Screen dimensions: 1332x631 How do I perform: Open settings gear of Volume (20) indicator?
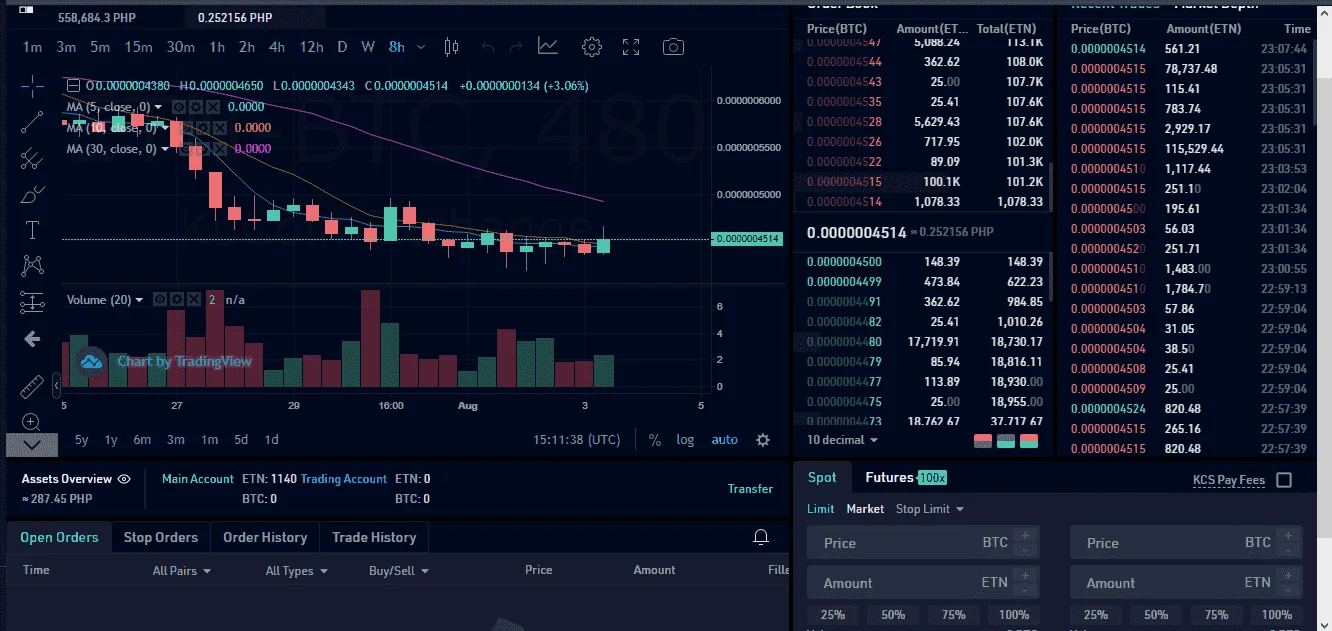[177, 299]
